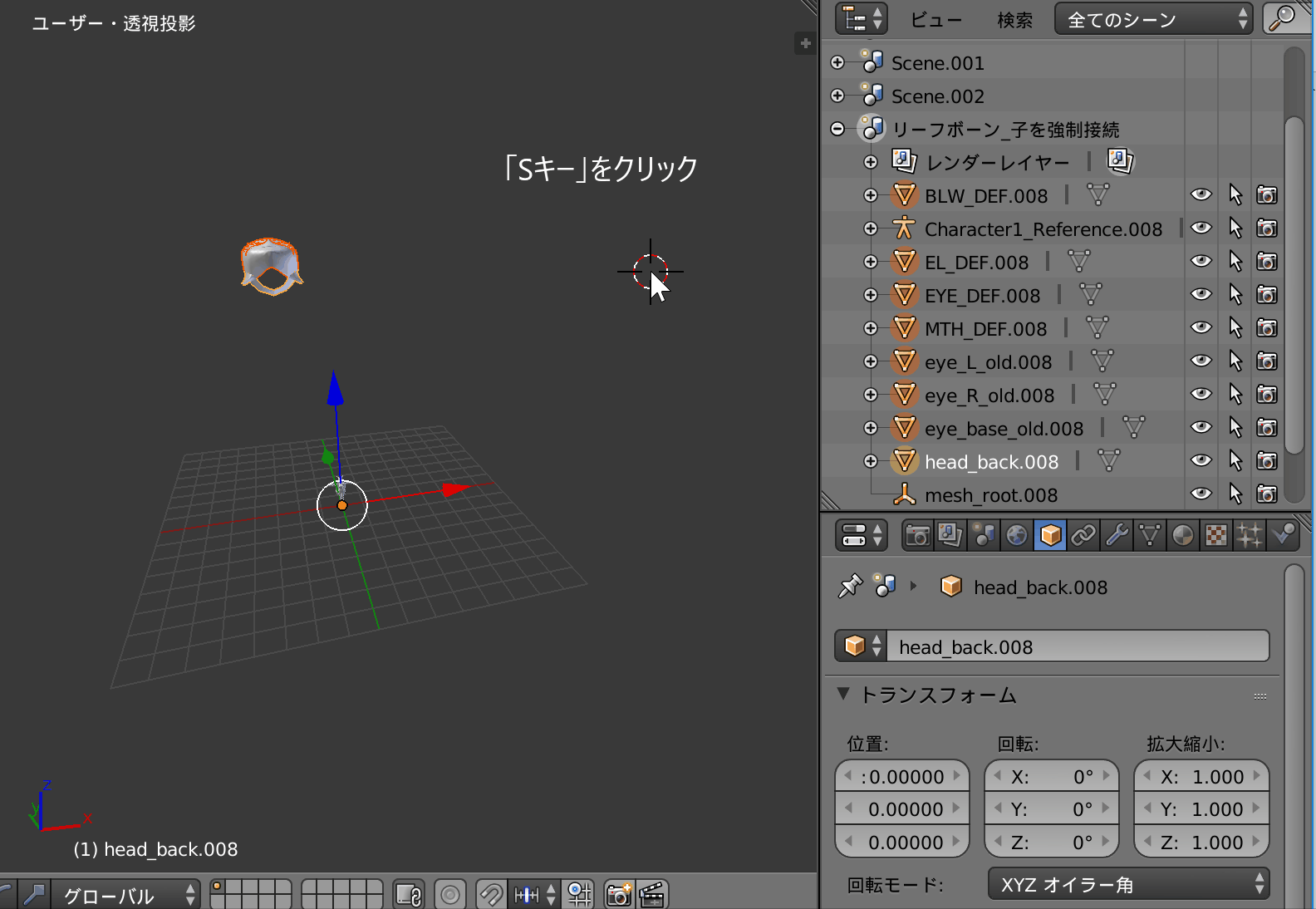Open the Texture properties checker tab
This screenshot has width=1316, height=909.
pyautogui.click(x=1216, y=535)
